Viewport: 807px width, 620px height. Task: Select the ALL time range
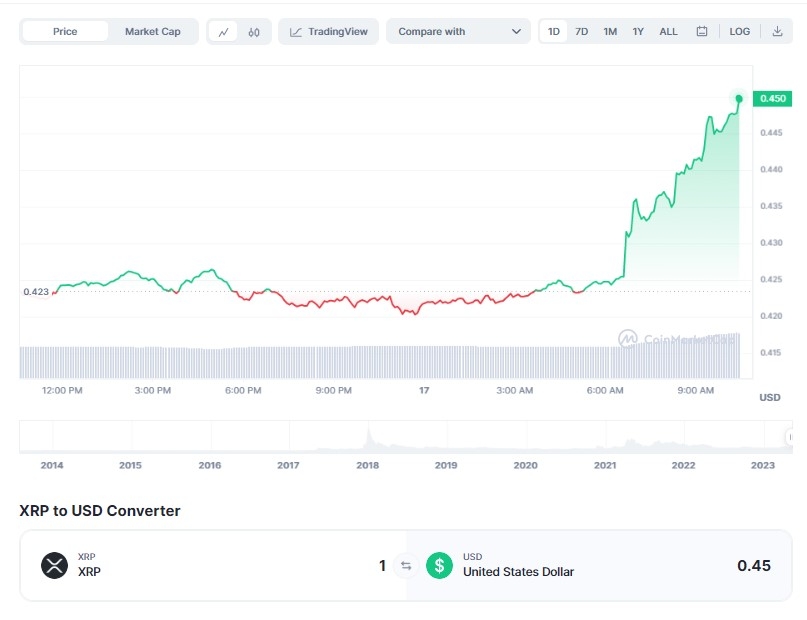pyautogui.click(x=668, y=31)
